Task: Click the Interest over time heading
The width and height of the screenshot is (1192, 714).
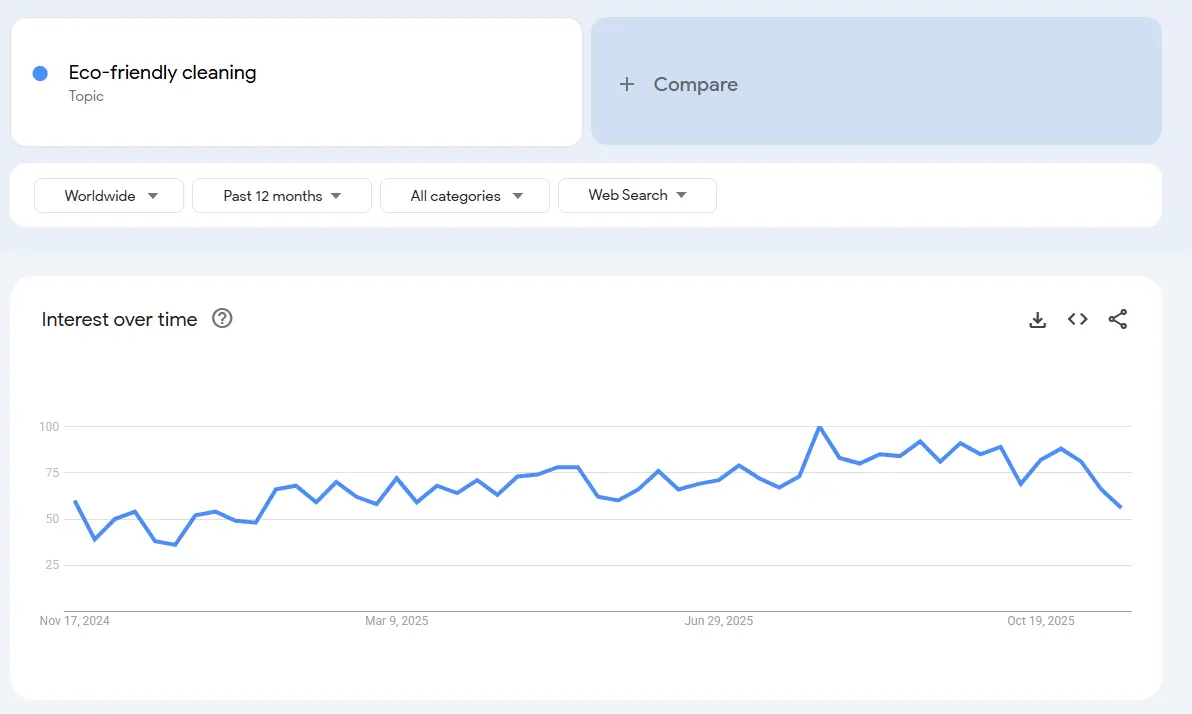Action: (119, 319)
